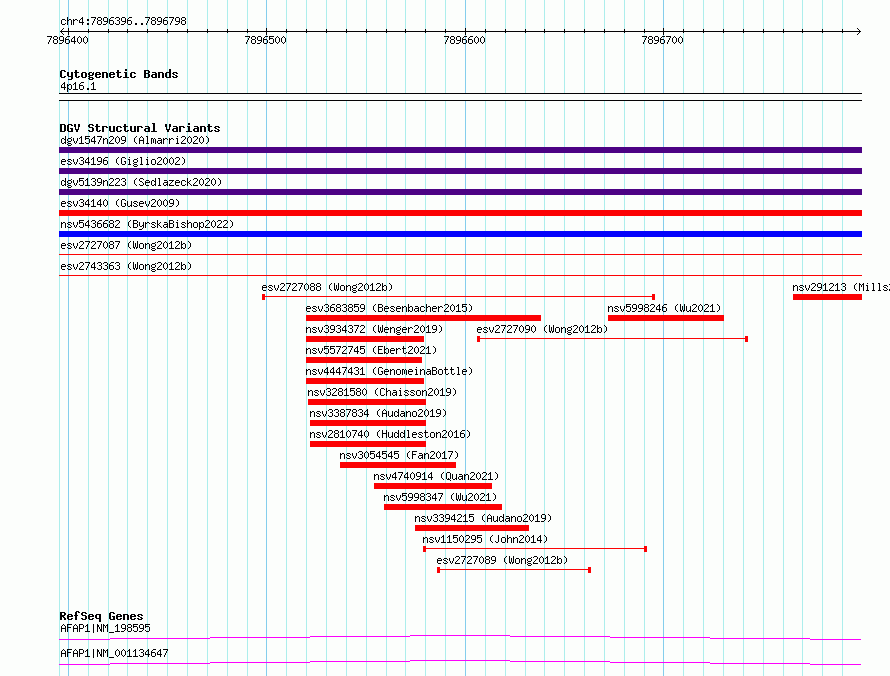Click the nsv1150295 (John2014) label
Screen dimensions: 890x676
pos(485,539)
